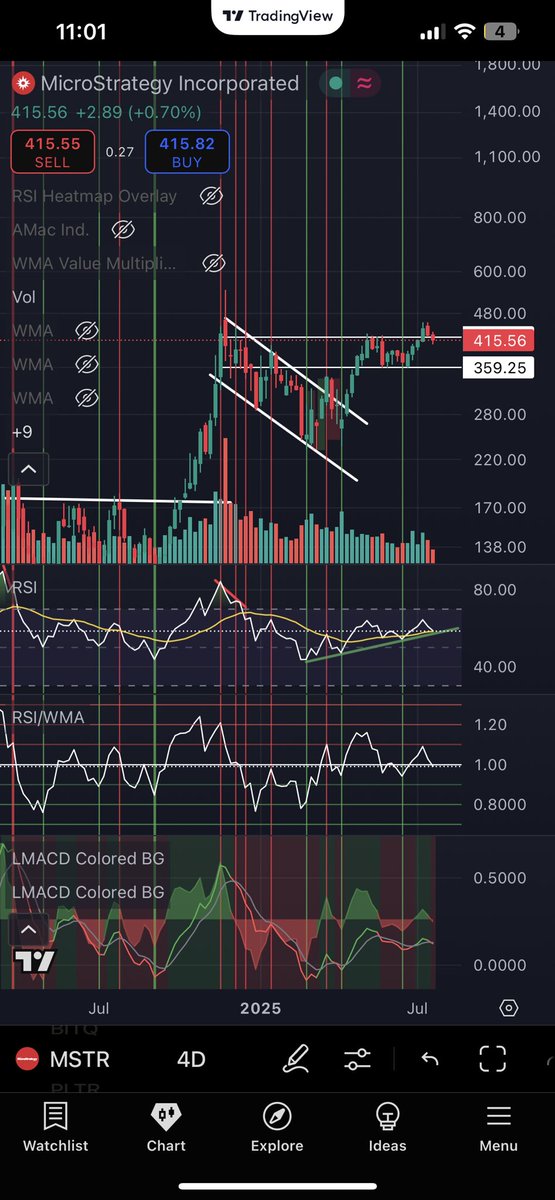Image resolution: width=555 pixels, height=1200 pixels.
Task: Tap the horizontal line price label 359.25
Action: point(497,368)
